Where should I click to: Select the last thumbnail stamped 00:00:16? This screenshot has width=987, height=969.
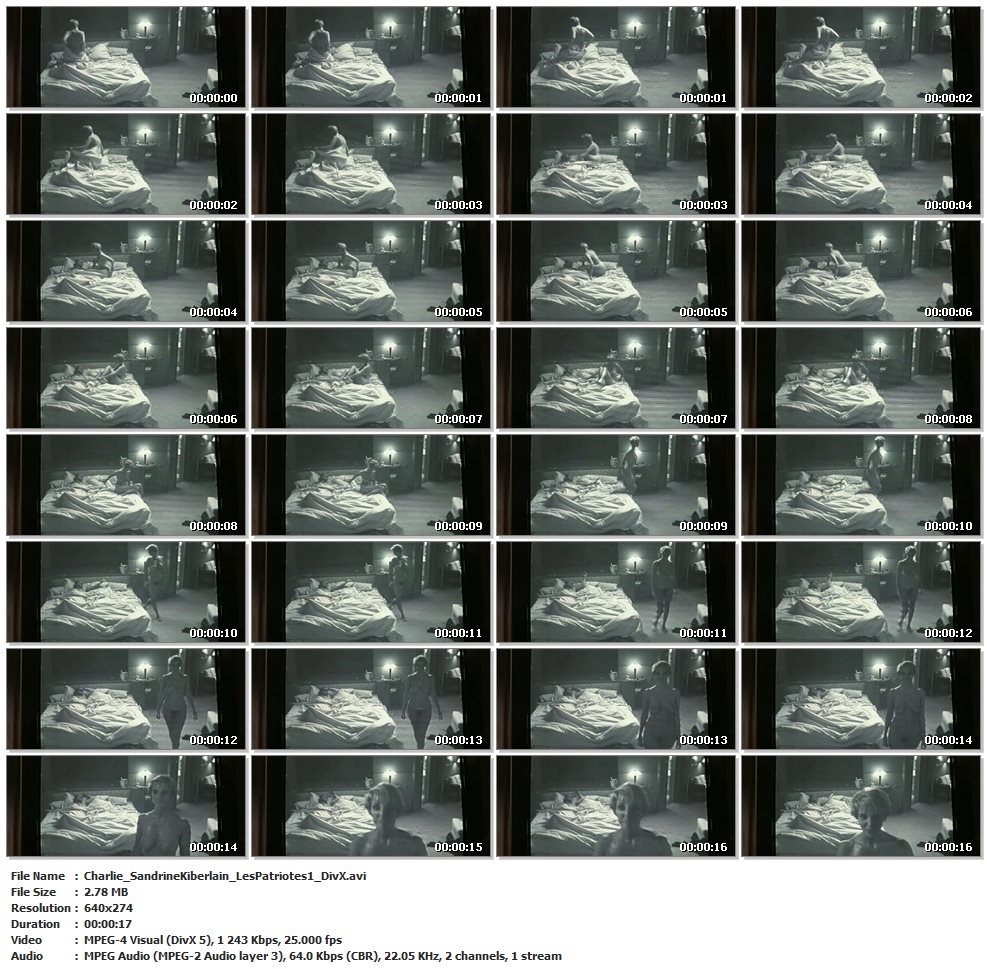coord(861,807)
